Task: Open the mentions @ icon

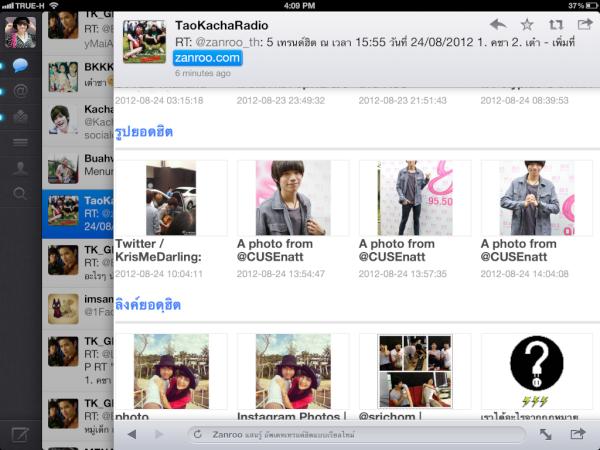Action: click(x=20, y=91)
